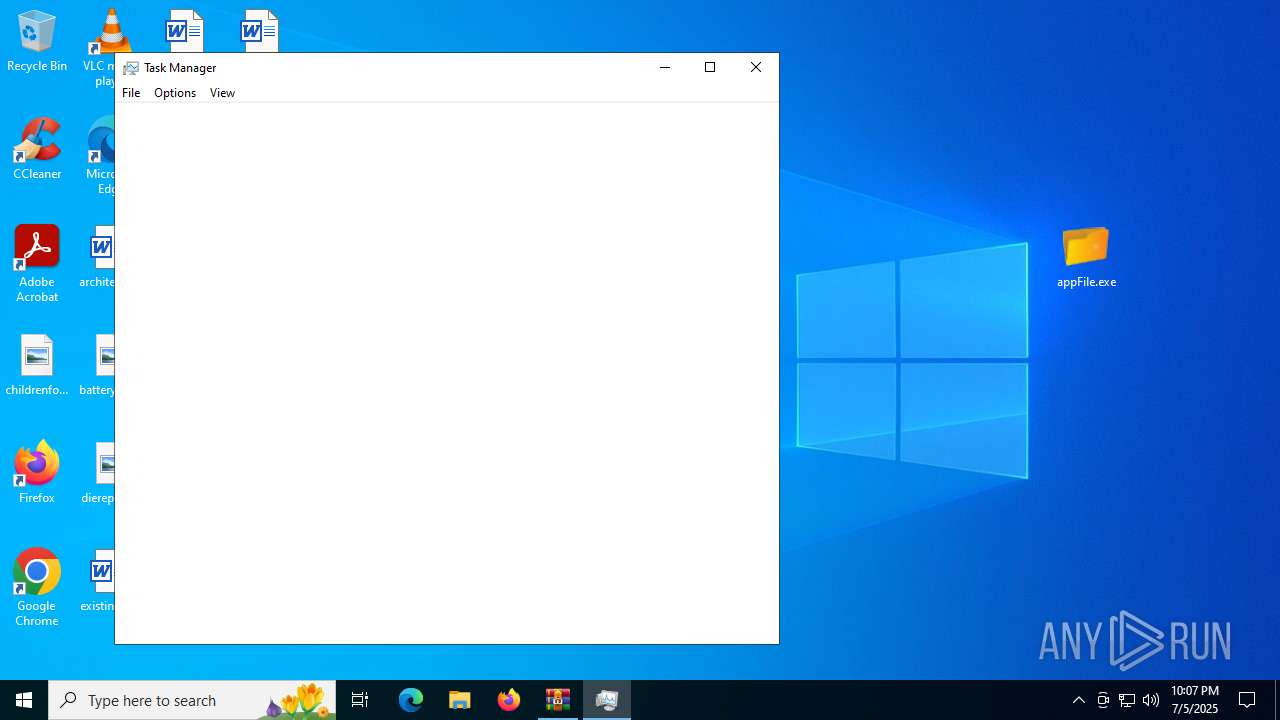
Task: Select the childrenfo... image file icon
Action: pyautogui.click(x=37, y=366)
